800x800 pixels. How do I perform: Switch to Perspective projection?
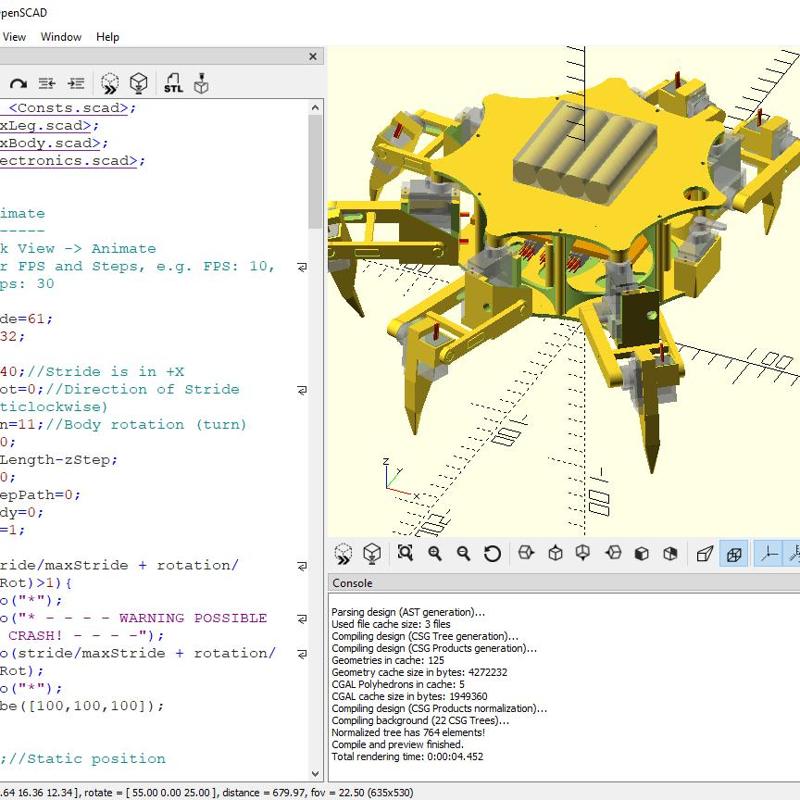coord(705,553)
